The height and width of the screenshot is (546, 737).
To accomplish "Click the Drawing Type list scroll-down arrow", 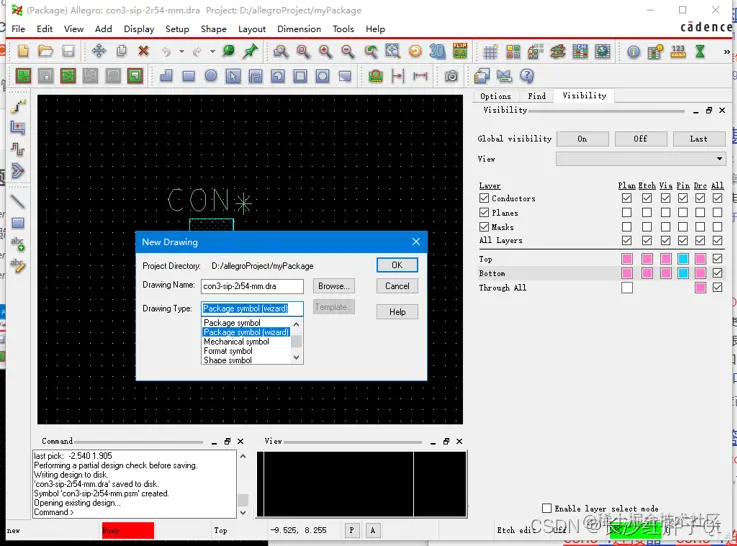I will (296, 358).
